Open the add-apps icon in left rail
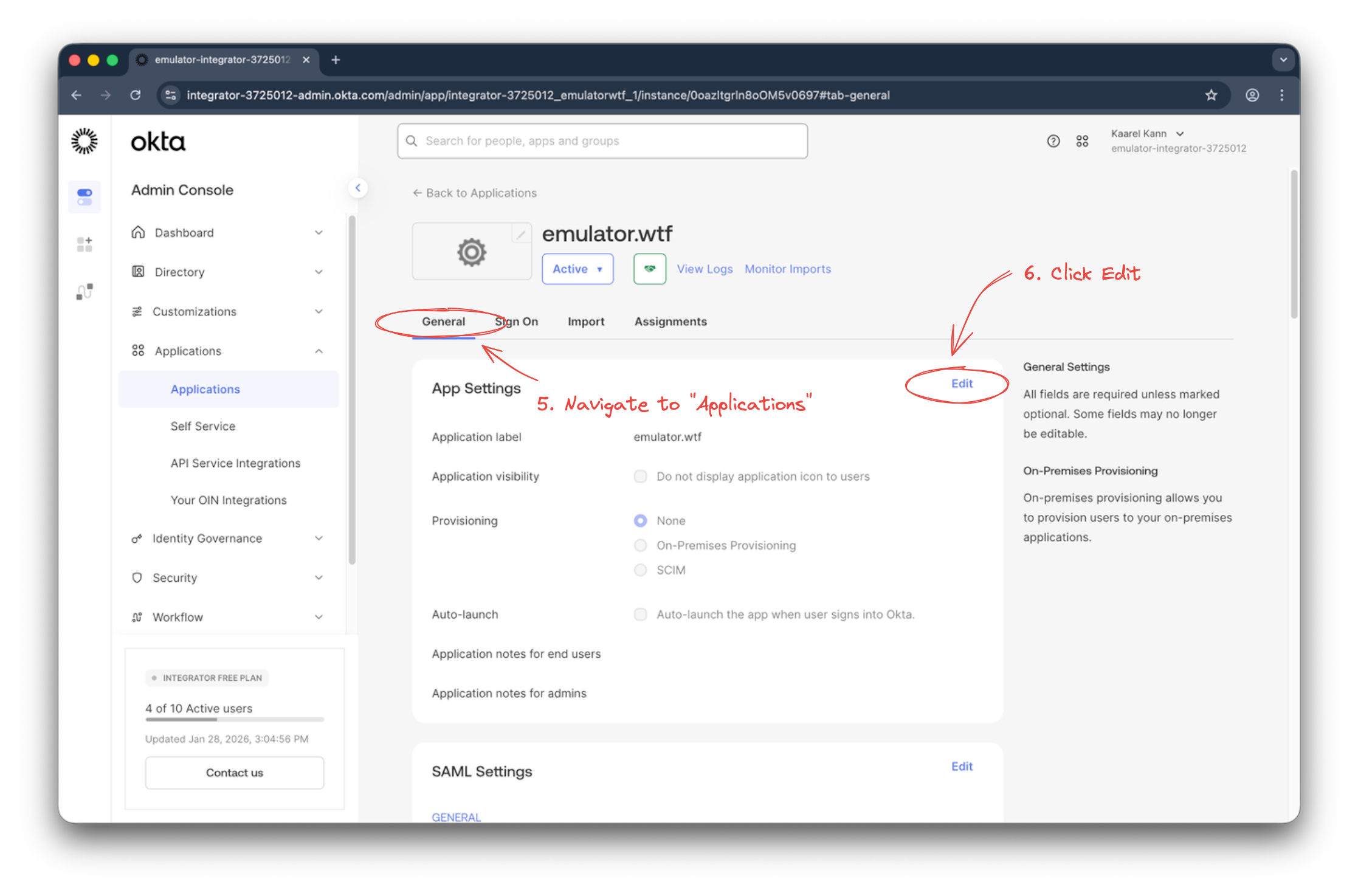 pyautogui.click(x=84, y=244)
